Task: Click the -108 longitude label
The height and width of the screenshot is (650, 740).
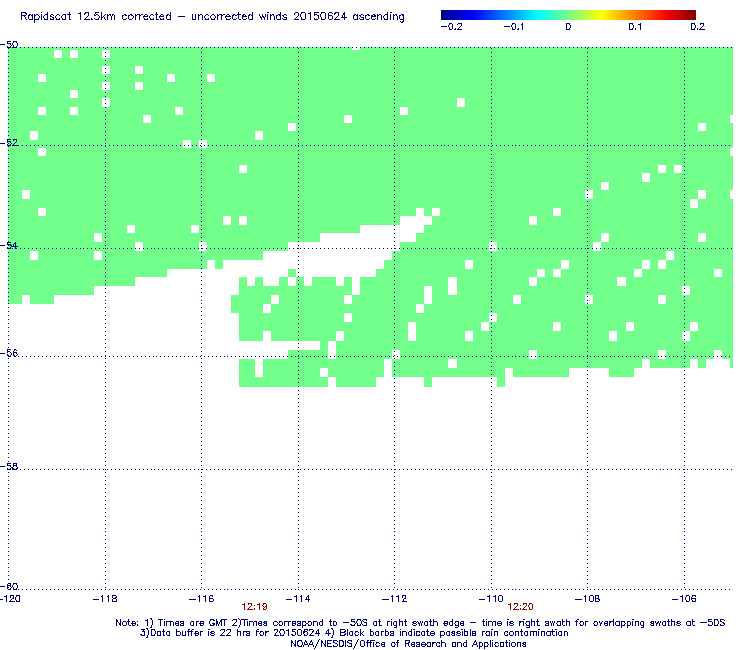Action: tap(588, 599)
